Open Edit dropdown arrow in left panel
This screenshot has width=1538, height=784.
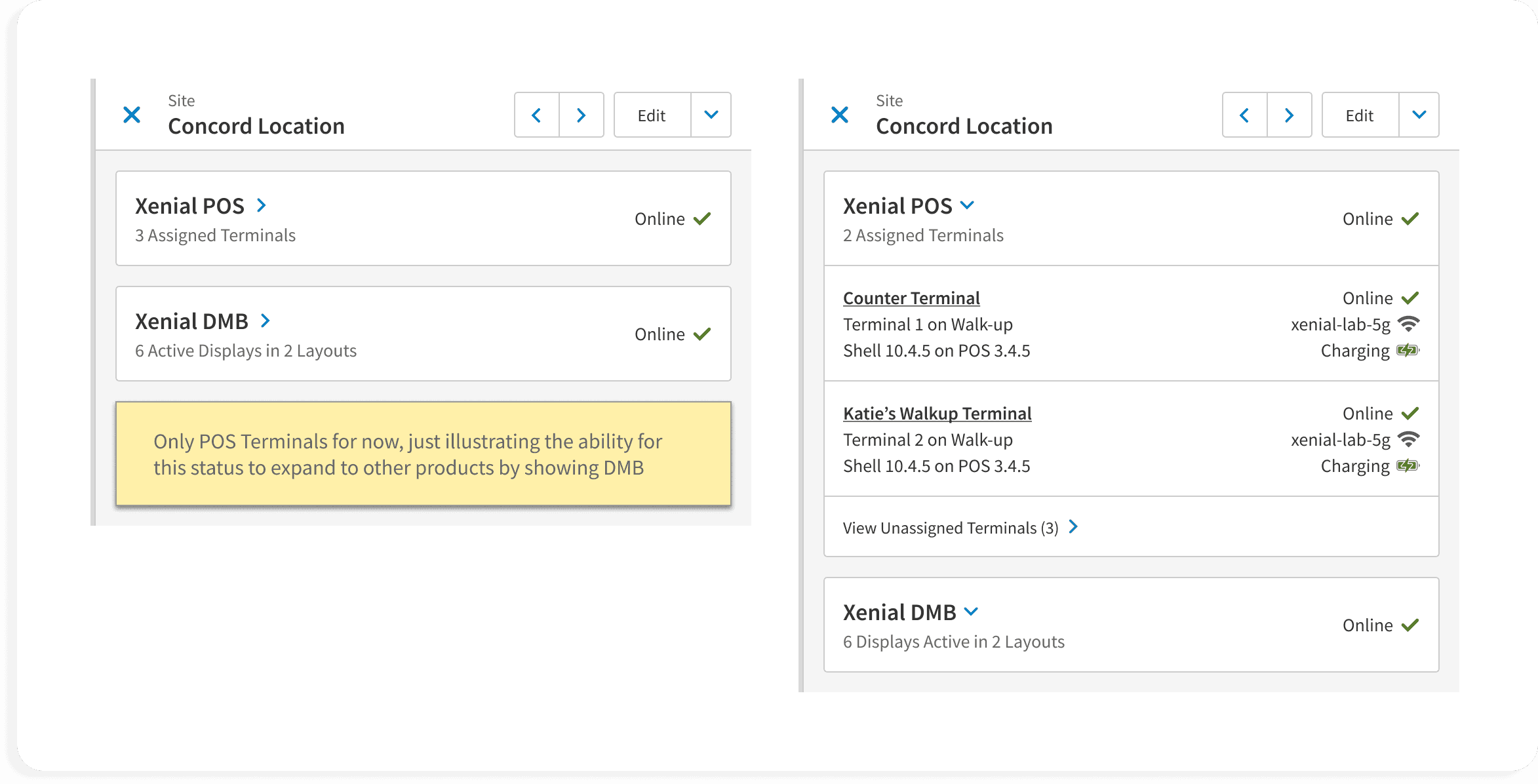tap(711, 115)
